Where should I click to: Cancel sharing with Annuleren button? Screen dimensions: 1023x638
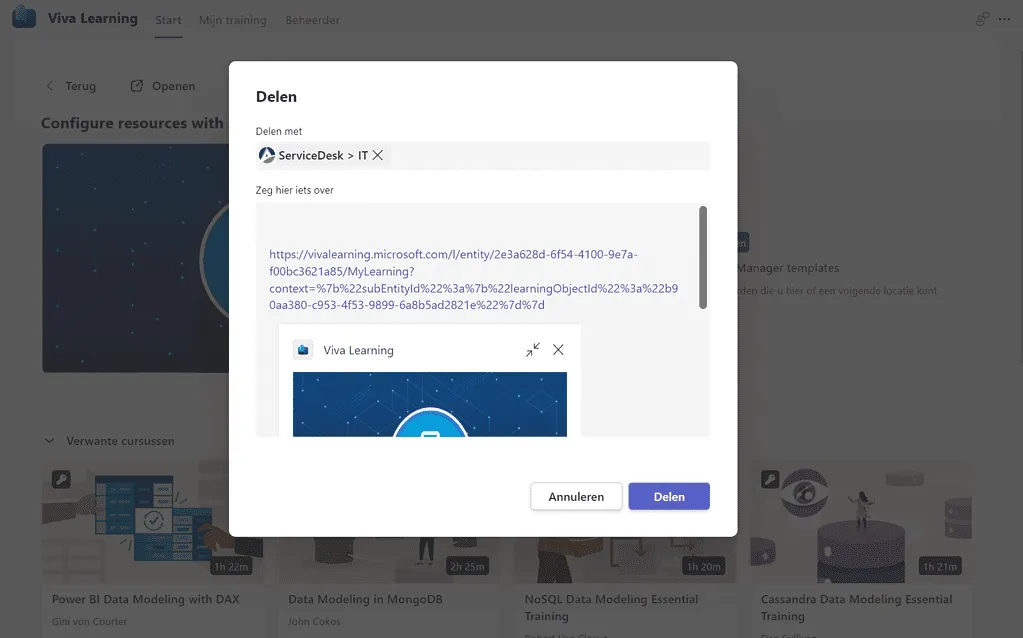(576, 496)
